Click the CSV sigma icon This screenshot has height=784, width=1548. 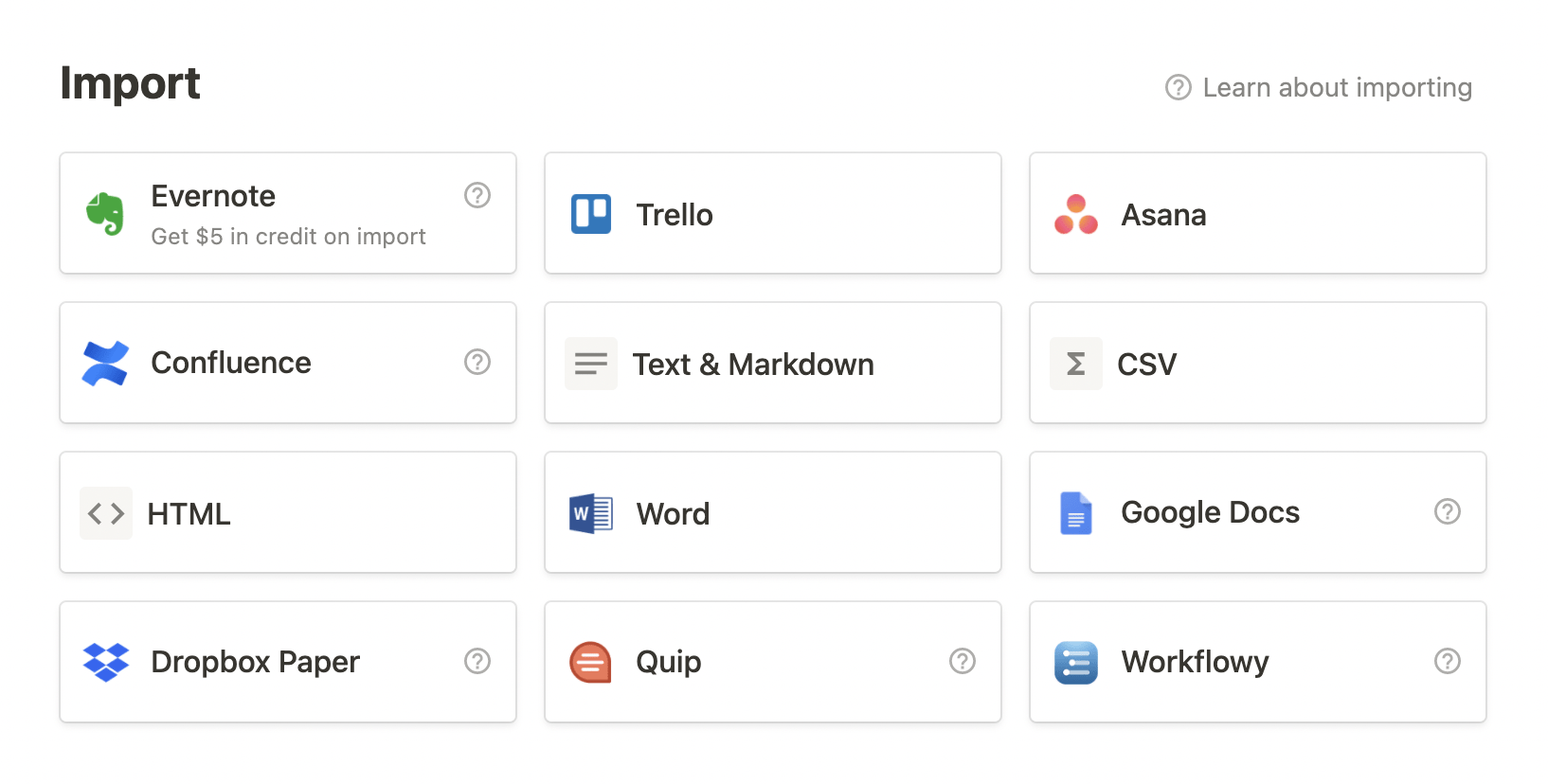point(1076,364)
